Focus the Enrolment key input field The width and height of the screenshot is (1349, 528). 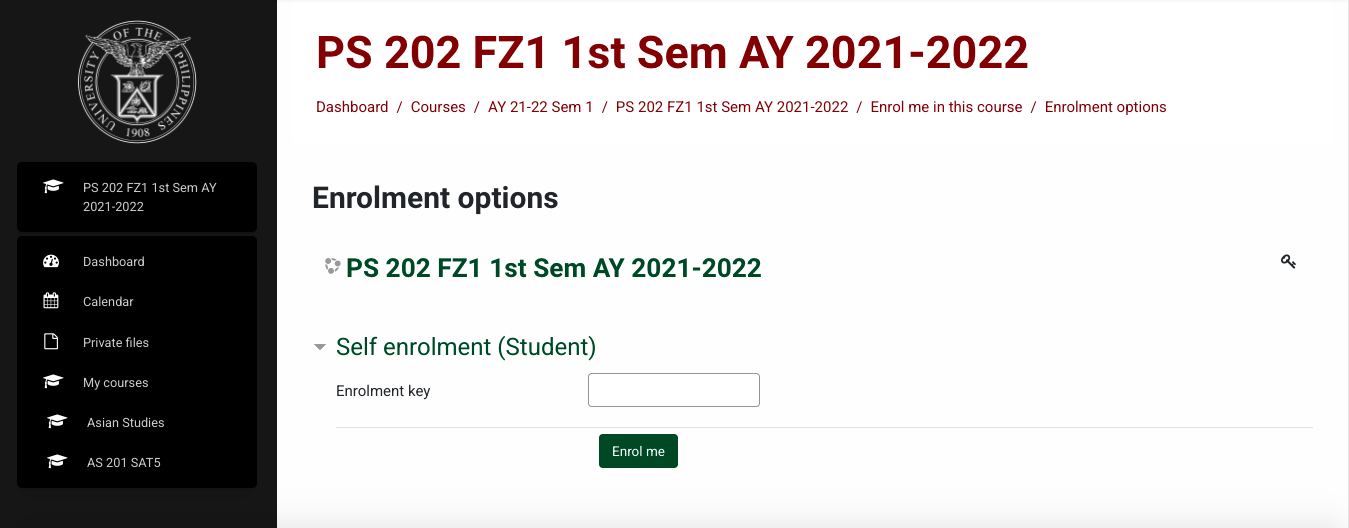pyautogui.click(x=674, y=390)
